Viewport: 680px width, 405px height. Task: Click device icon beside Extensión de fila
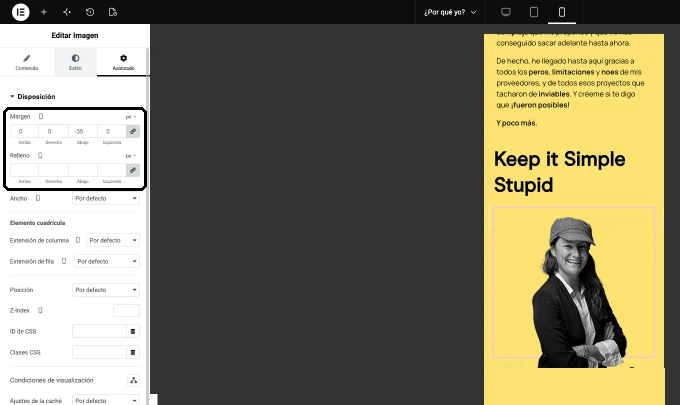point(64,261)
